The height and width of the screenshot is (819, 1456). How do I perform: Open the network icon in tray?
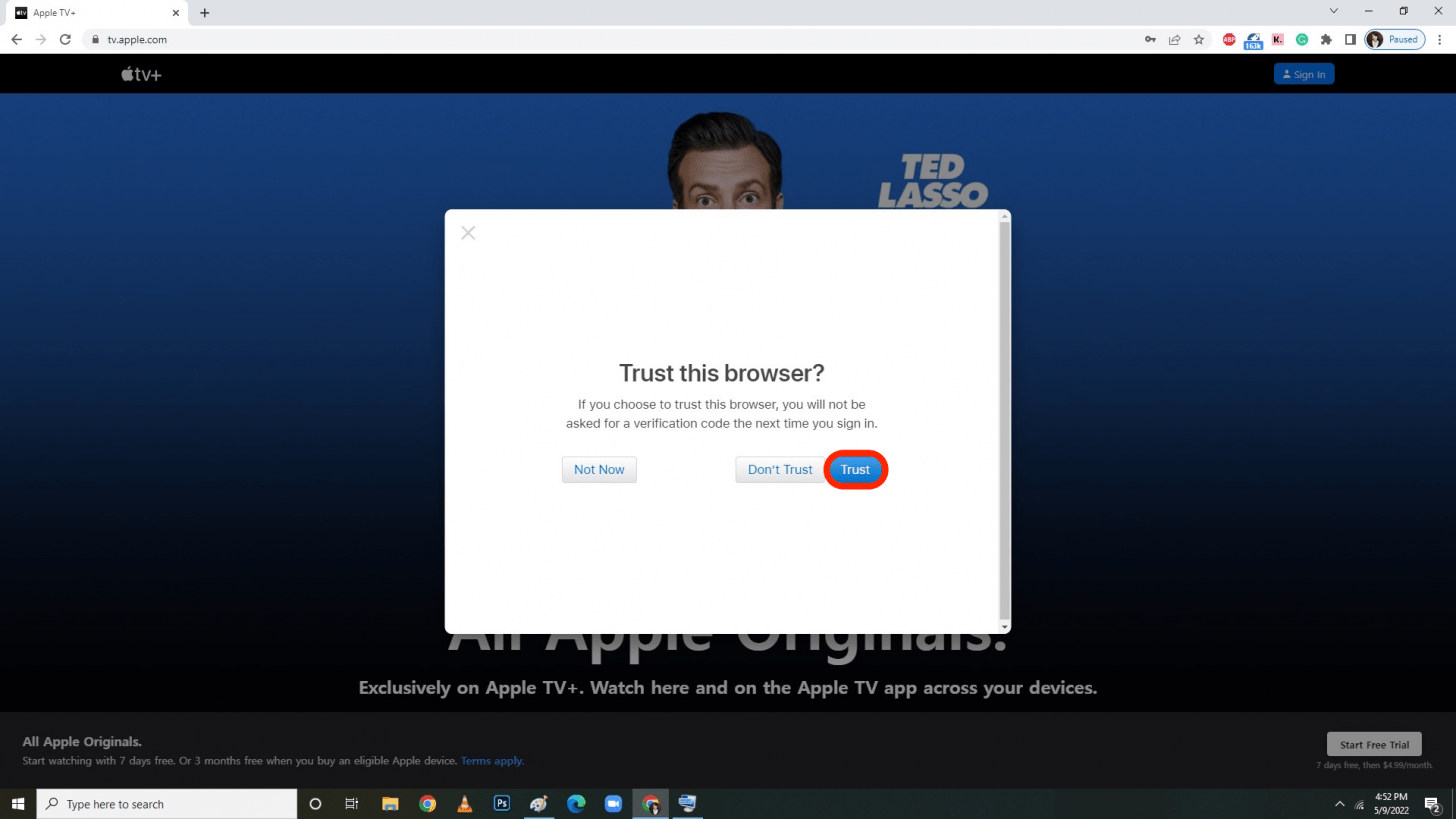[1359, 804]
